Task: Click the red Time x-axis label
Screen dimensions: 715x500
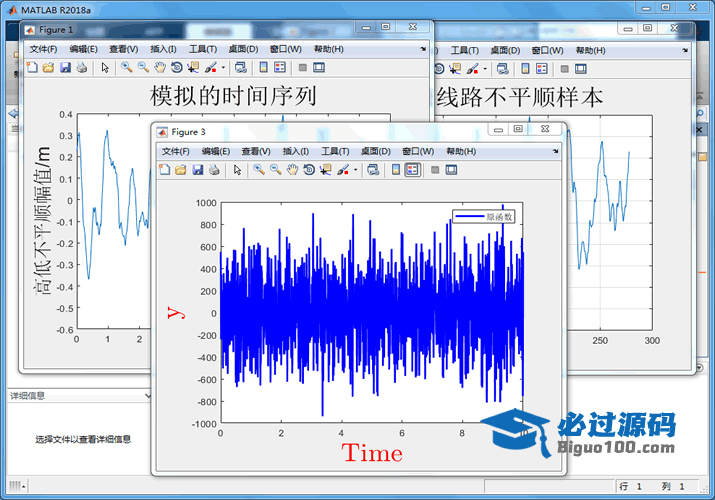Action: tap(372, 453)
